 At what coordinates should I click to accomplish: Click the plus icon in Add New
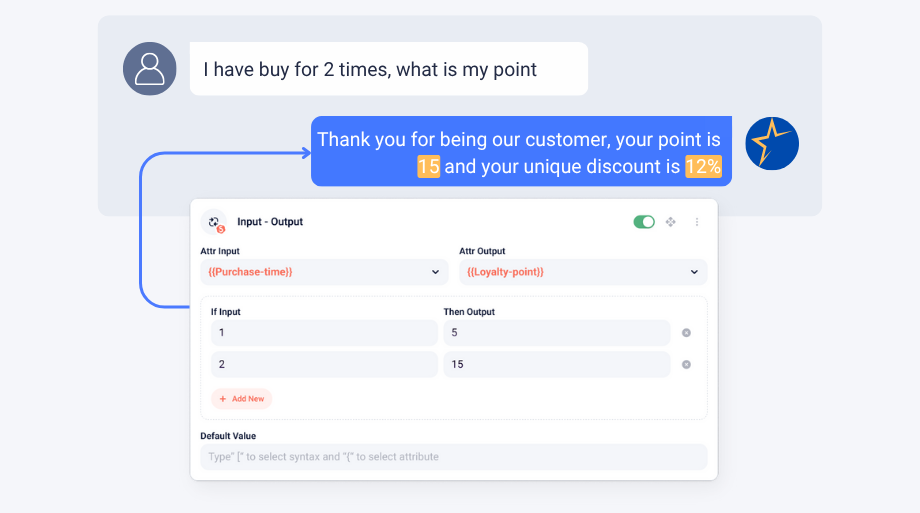coord(223,399)
